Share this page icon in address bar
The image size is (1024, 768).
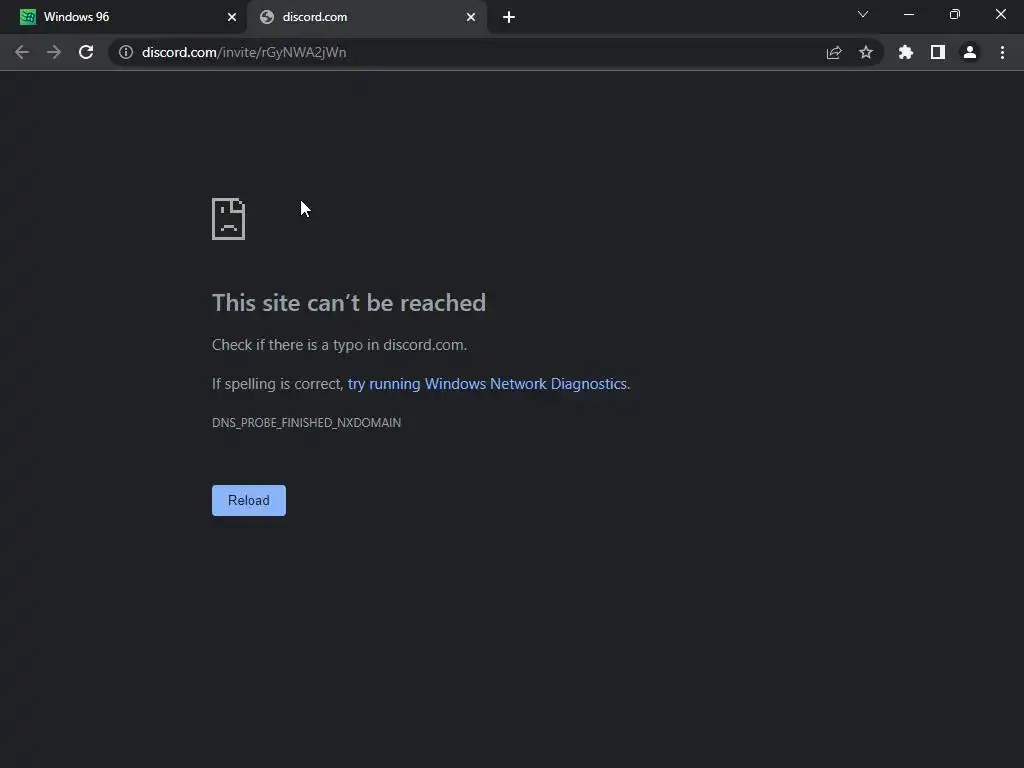click(834, 52)
